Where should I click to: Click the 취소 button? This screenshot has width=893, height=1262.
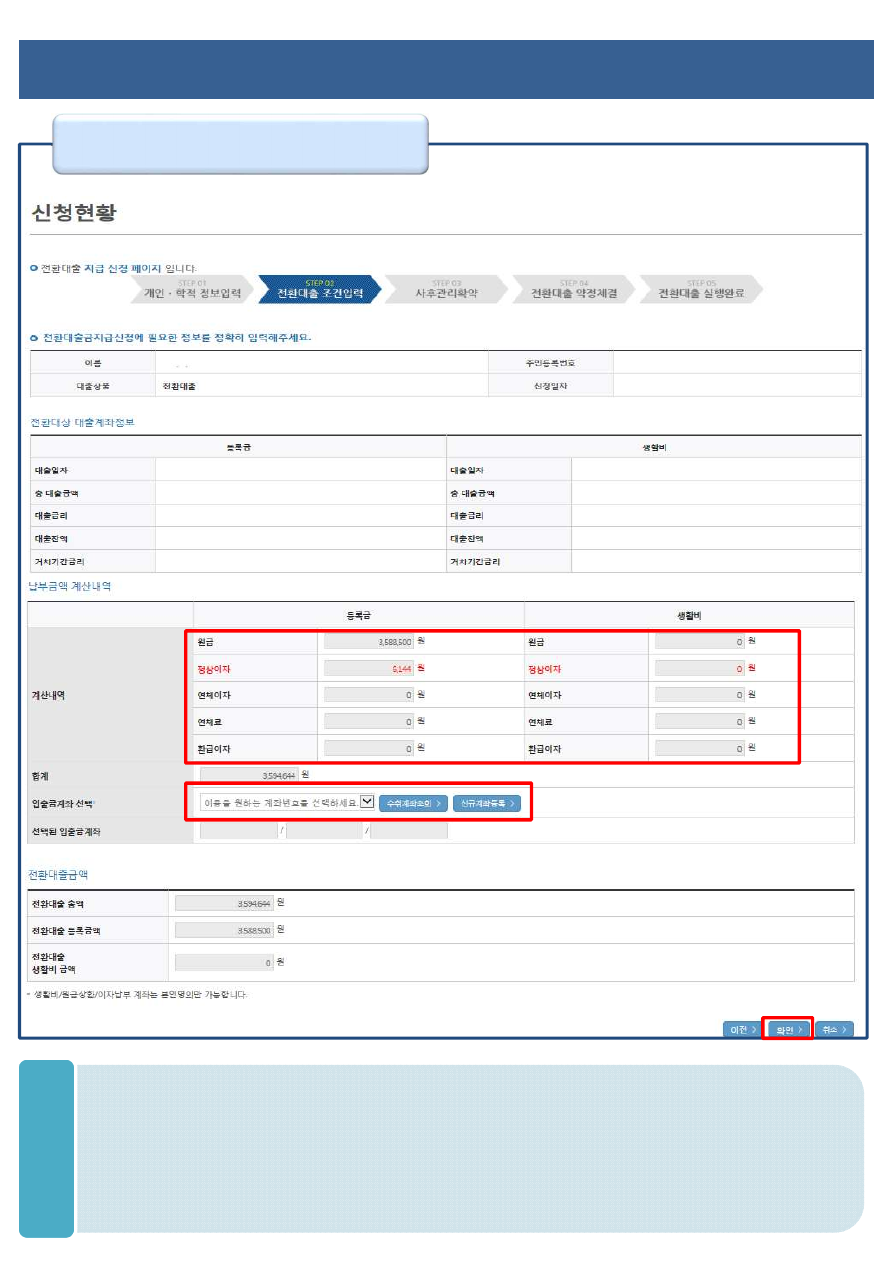(x=833, y=1029)
